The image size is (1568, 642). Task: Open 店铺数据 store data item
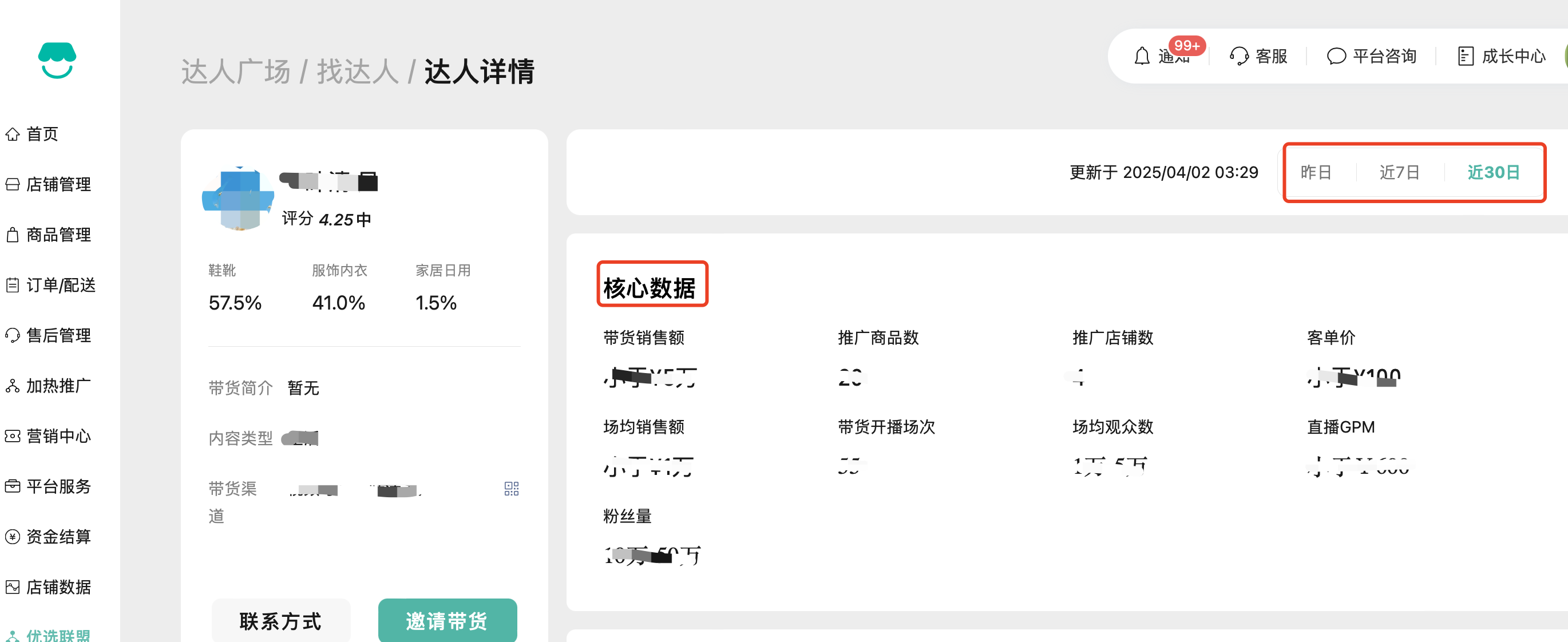tap(58, 587)
